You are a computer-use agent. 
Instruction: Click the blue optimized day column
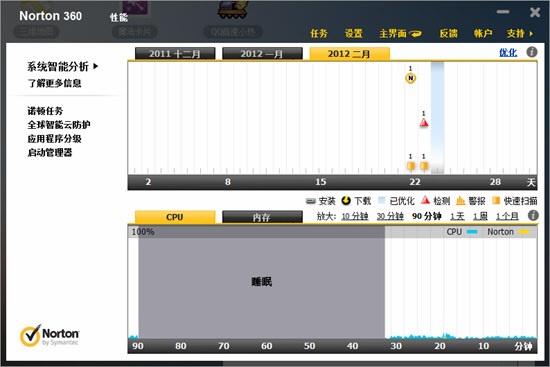[437, 118]
